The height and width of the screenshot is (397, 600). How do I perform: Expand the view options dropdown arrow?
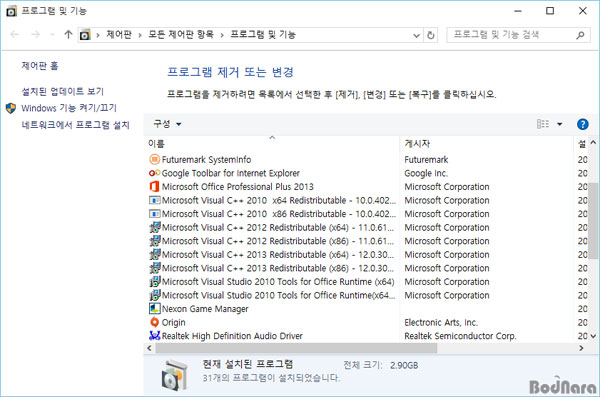(559, 124)
